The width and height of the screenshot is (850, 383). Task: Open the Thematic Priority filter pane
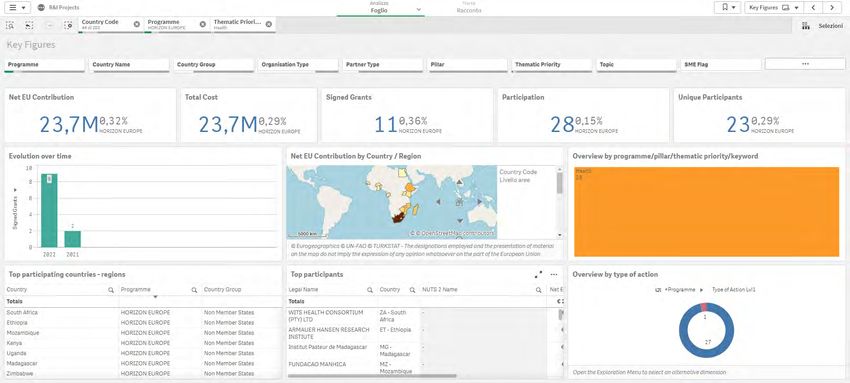coord(552,64)
